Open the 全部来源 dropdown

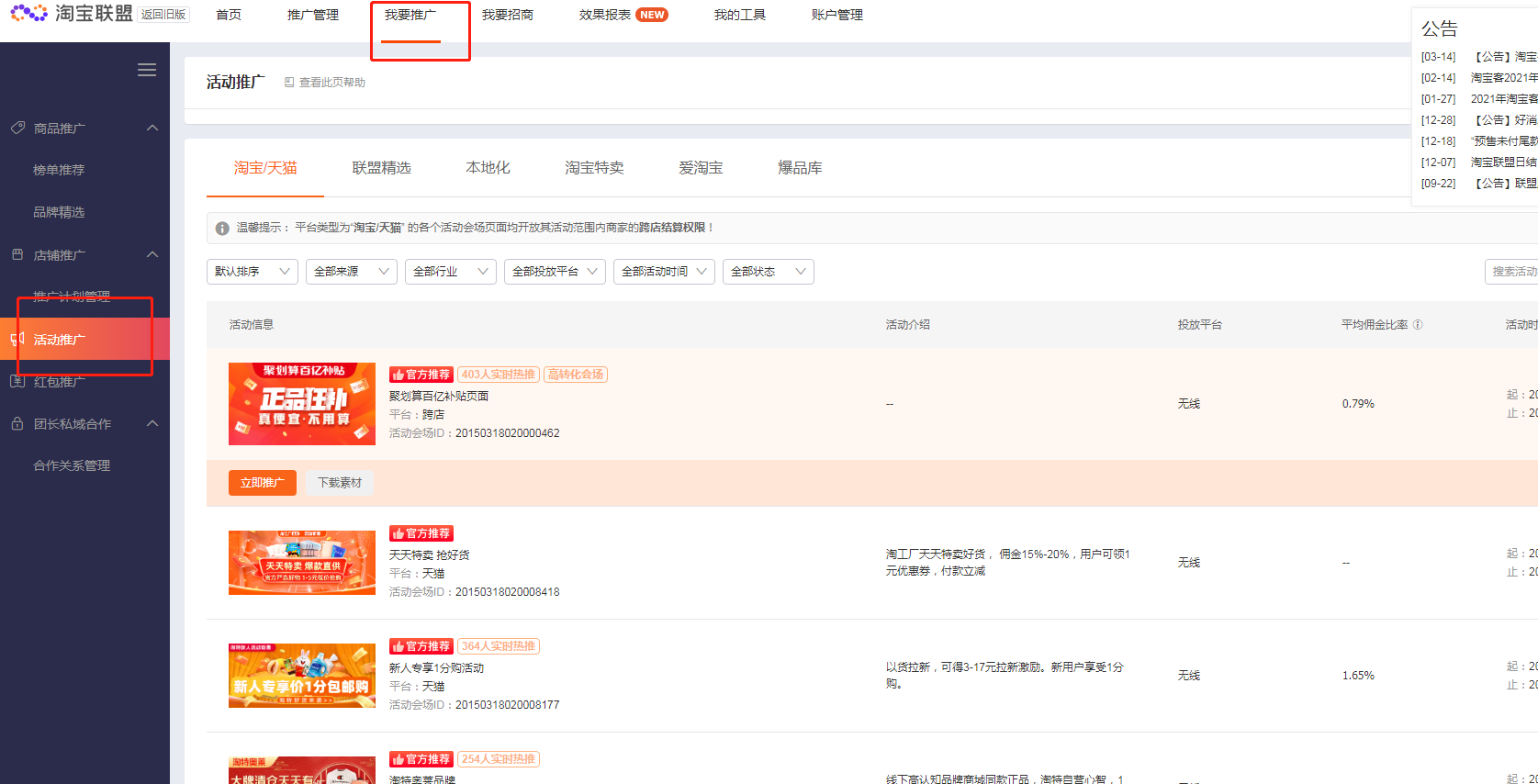[352, 272]
